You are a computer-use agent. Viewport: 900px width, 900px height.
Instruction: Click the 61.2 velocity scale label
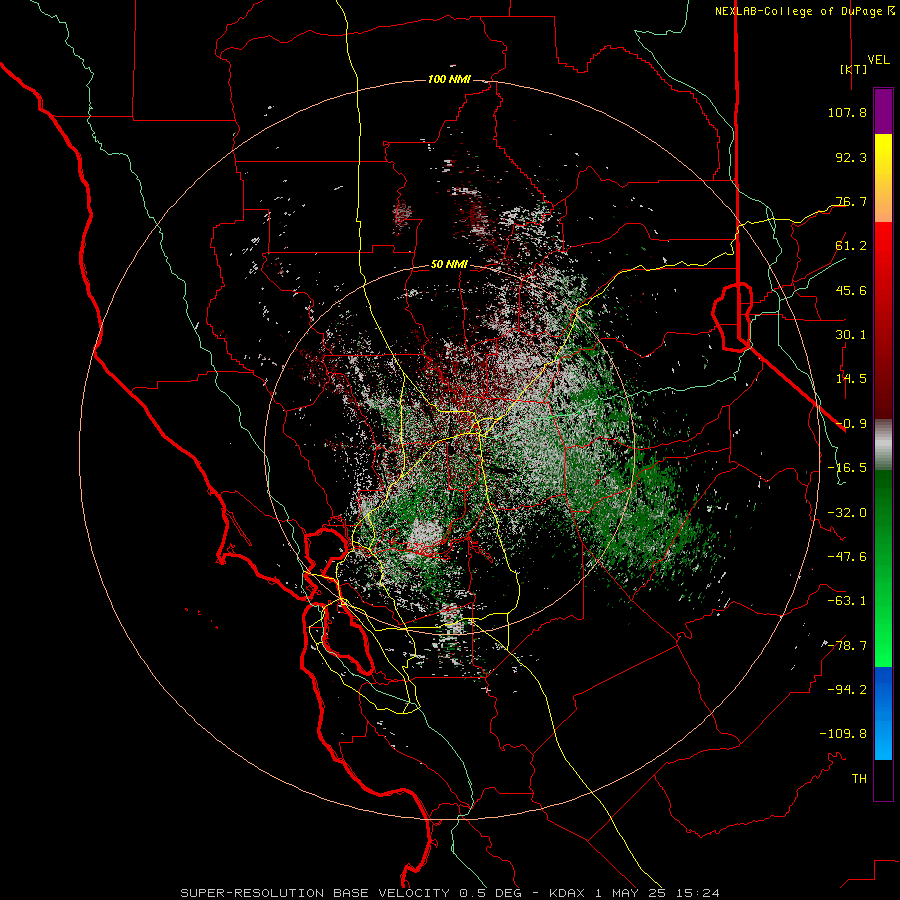click(x=851, y=246)
